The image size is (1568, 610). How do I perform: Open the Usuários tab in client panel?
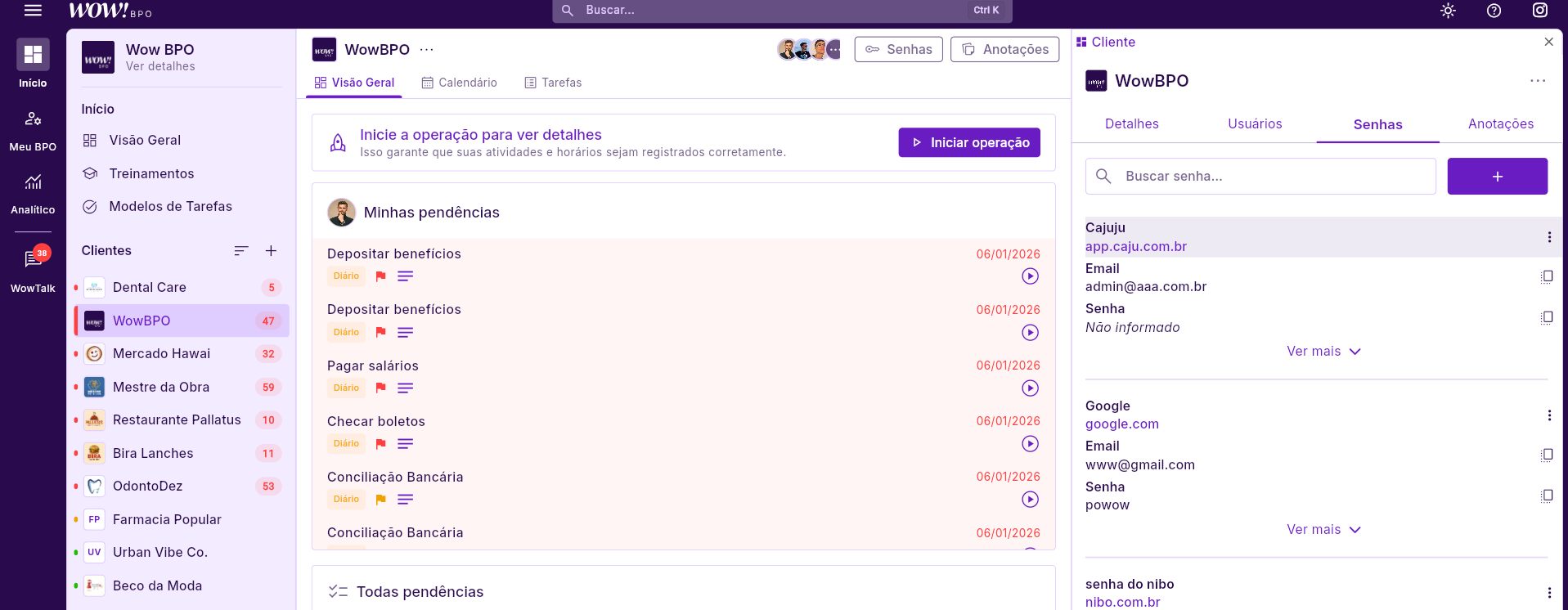1254,124
